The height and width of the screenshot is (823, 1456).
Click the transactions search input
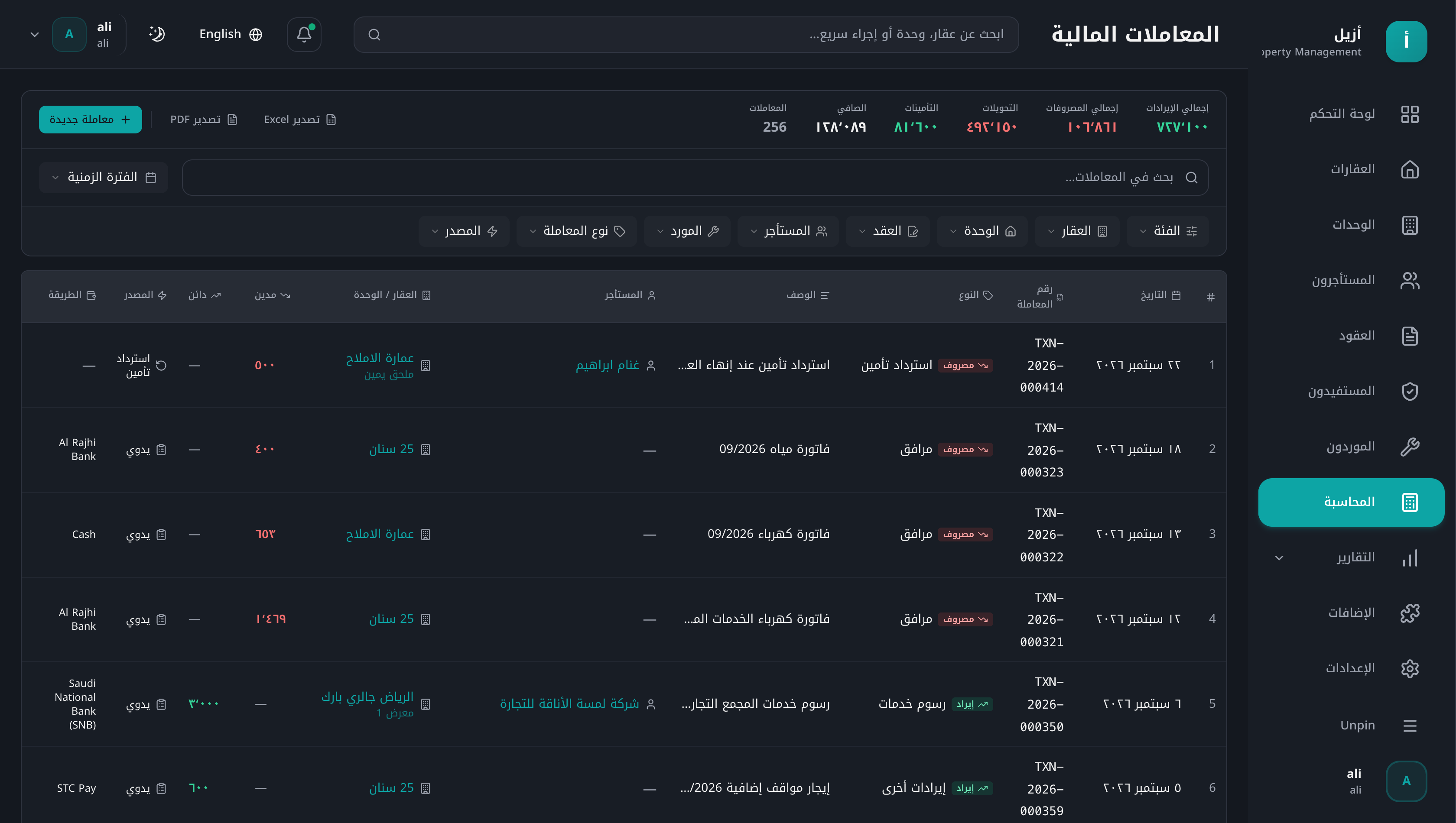[x=695, y=178]
